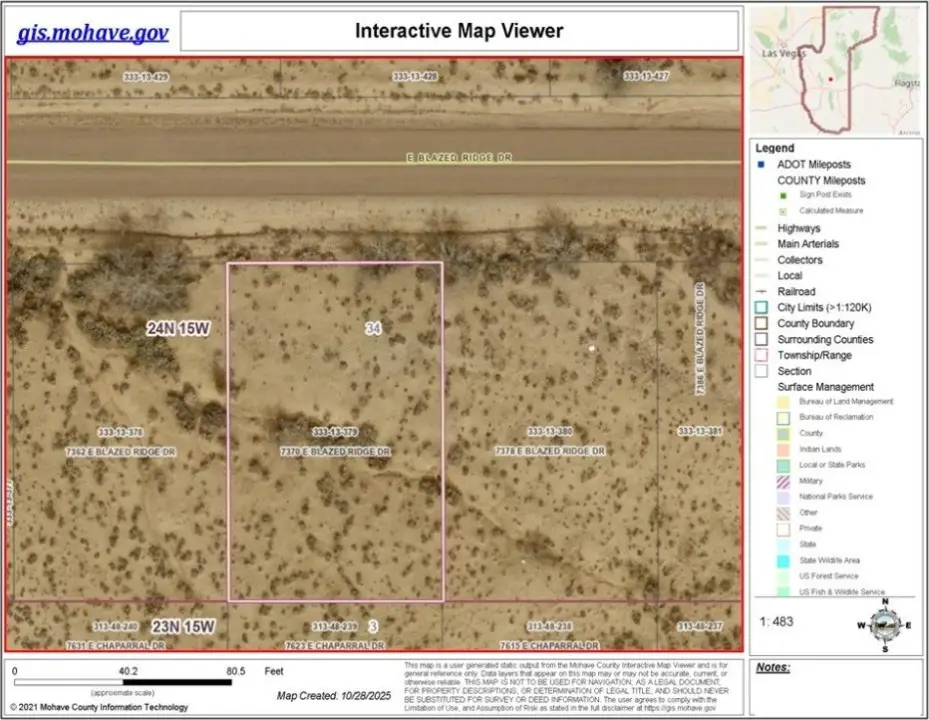Click the Calculated Measure legend symbol

(x=785, y=211)
